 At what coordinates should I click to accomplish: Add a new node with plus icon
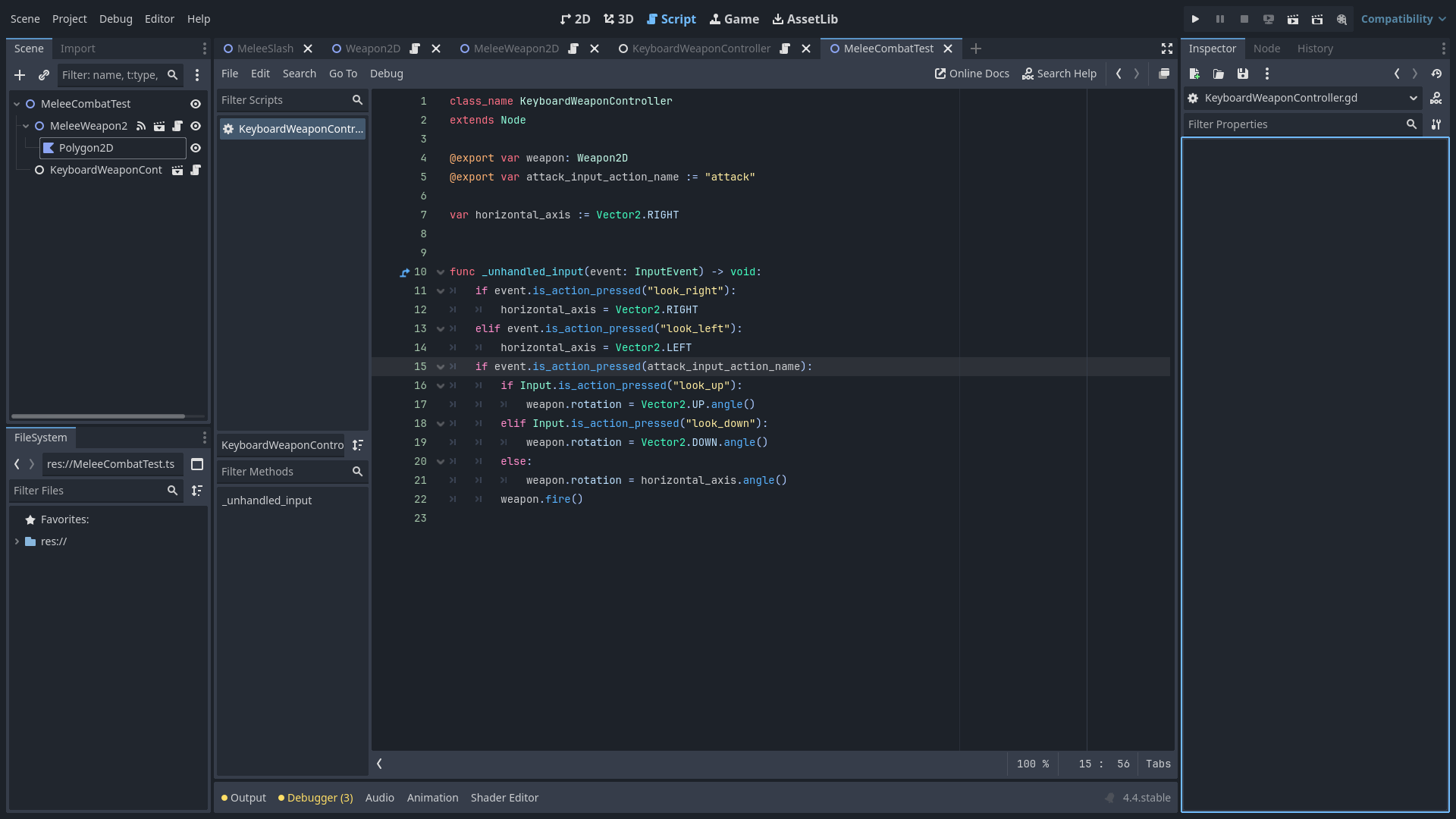(x=20, y=75)
